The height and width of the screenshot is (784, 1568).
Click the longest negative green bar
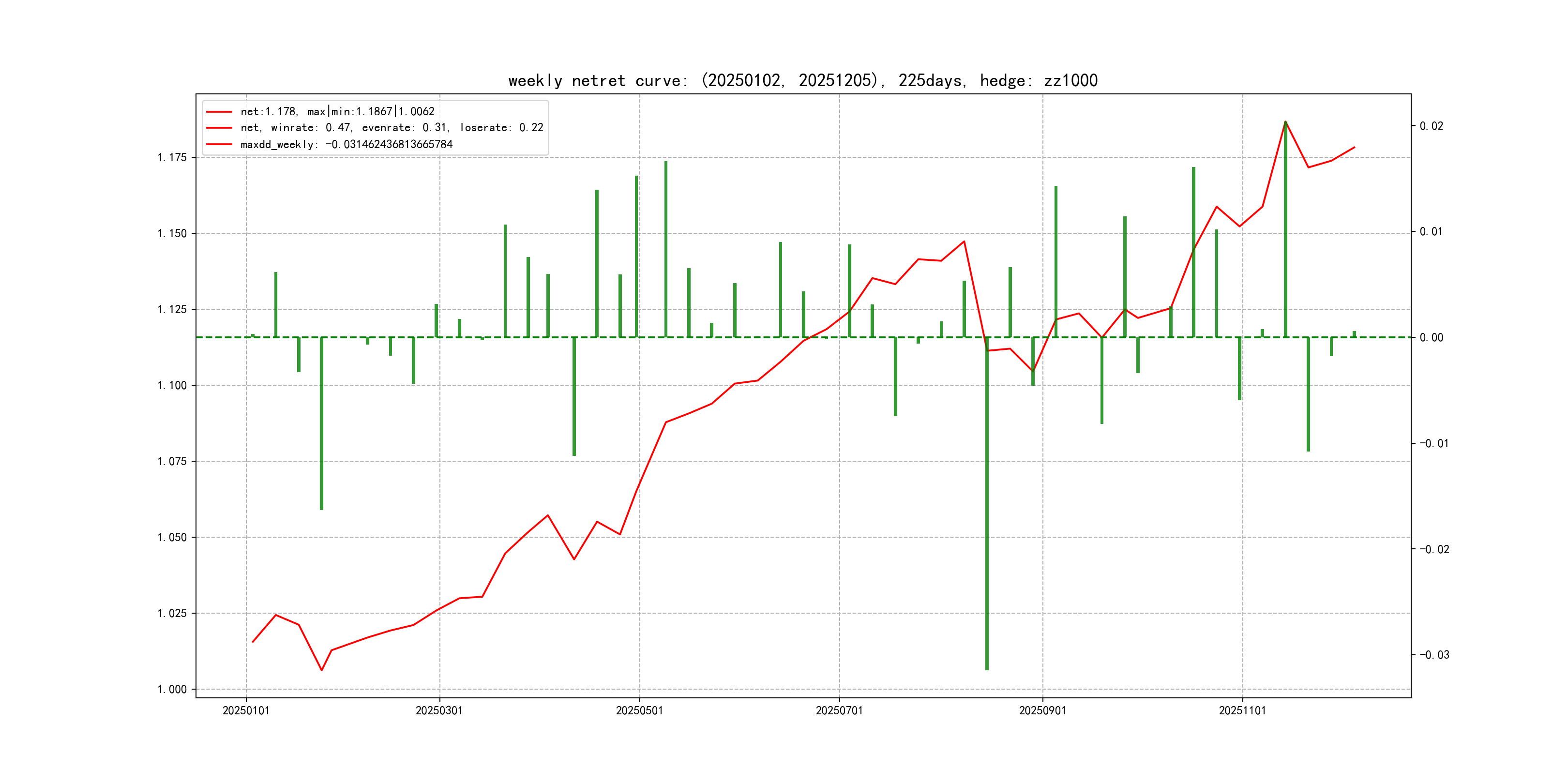[x=987, y=505]
